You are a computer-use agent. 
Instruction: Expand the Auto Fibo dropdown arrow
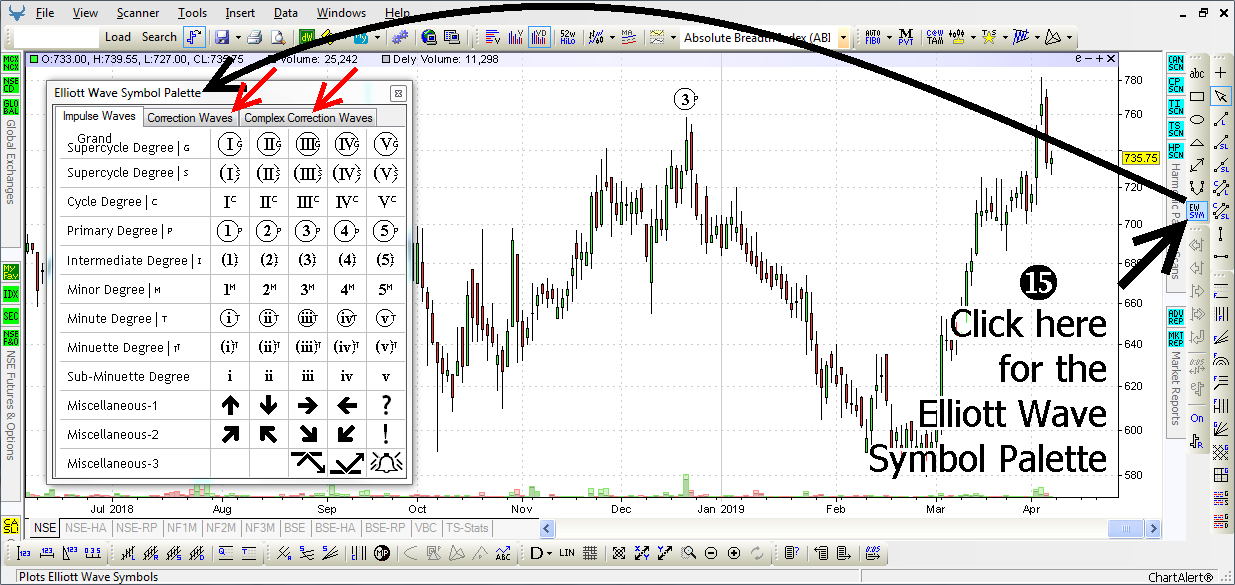[x=887, y=38]
